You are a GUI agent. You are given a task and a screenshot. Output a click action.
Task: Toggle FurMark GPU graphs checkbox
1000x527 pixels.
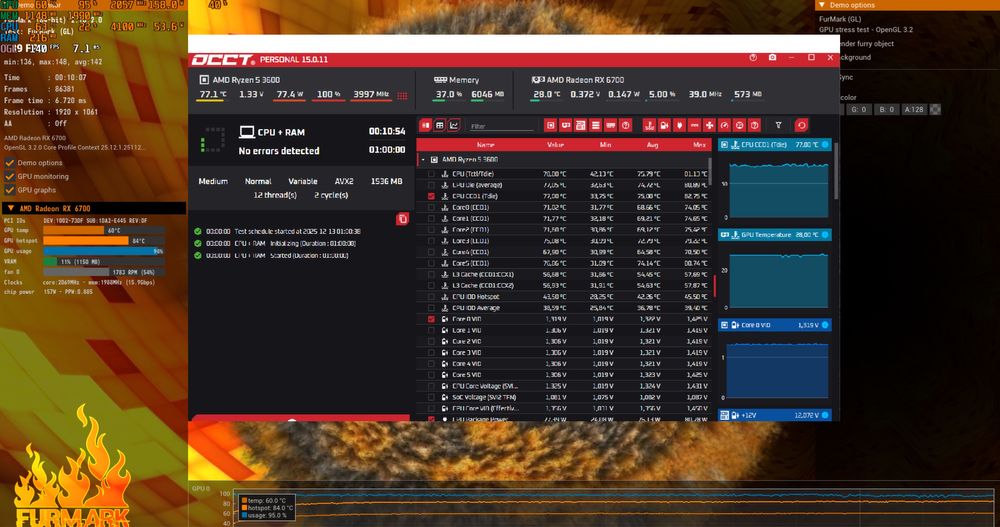pyautogui.click(x=10, y=189)
